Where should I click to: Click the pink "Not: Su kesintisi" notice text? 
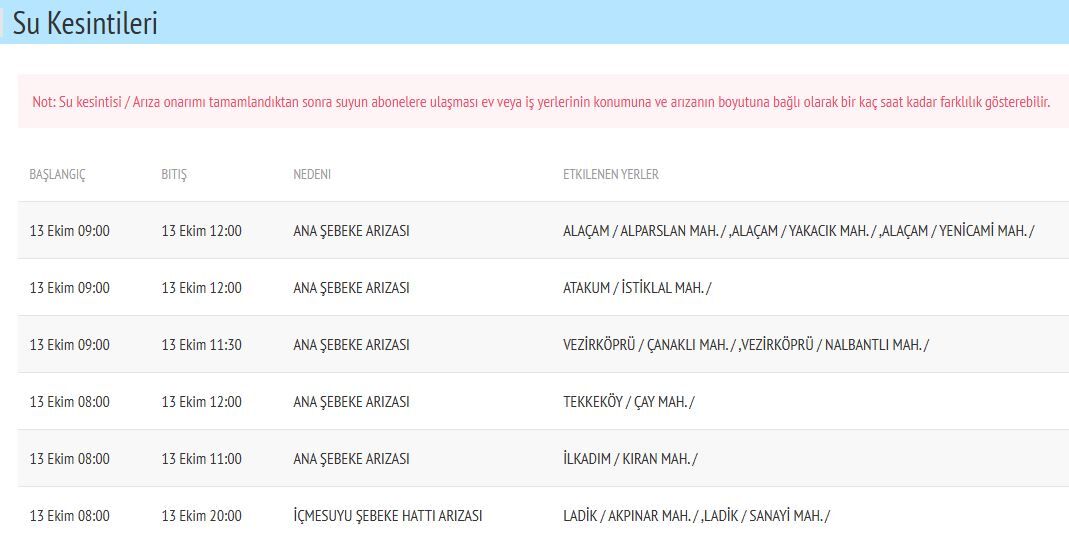click(541, 102)
